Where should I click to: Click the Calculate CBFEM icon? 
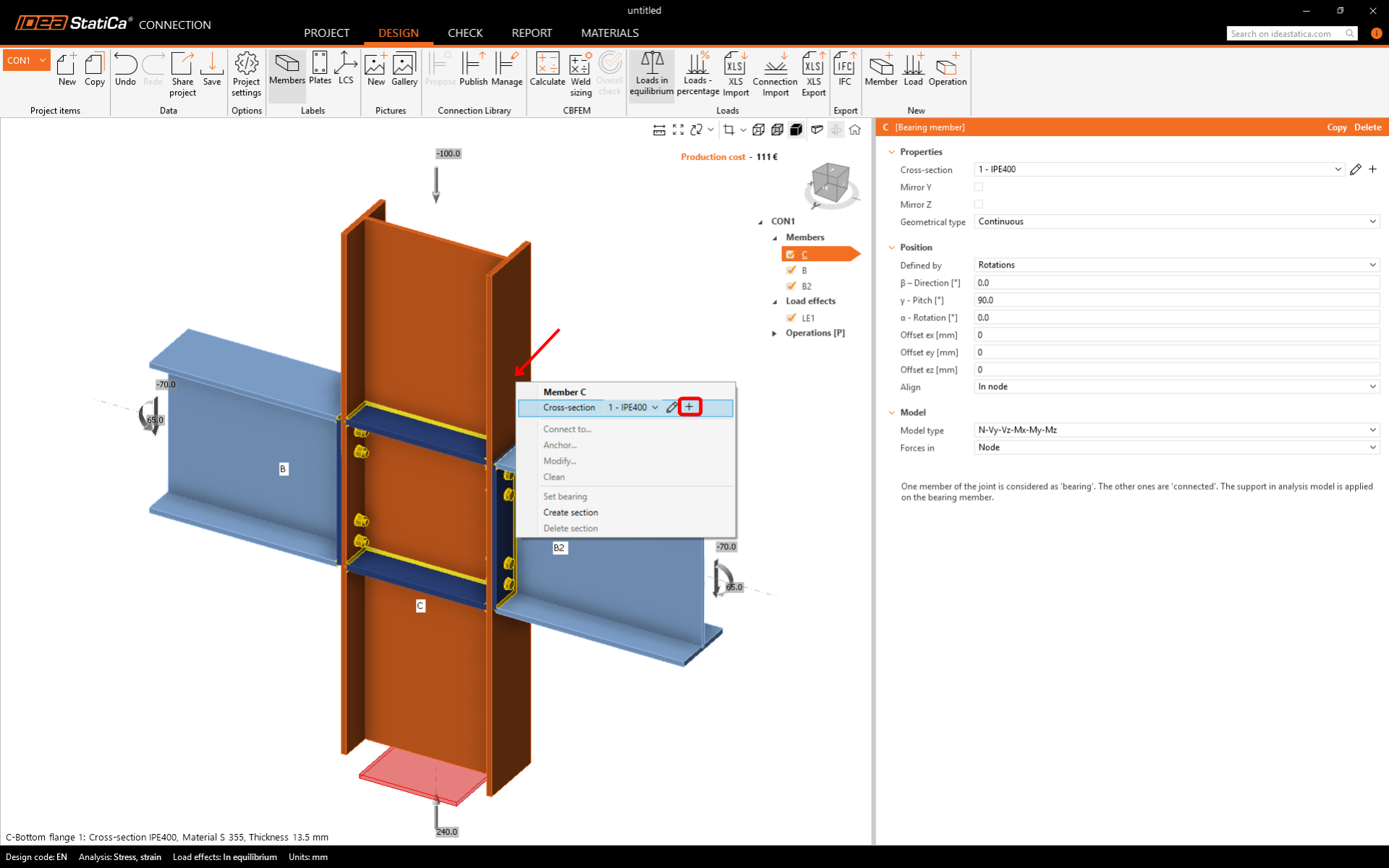(547, 69)
